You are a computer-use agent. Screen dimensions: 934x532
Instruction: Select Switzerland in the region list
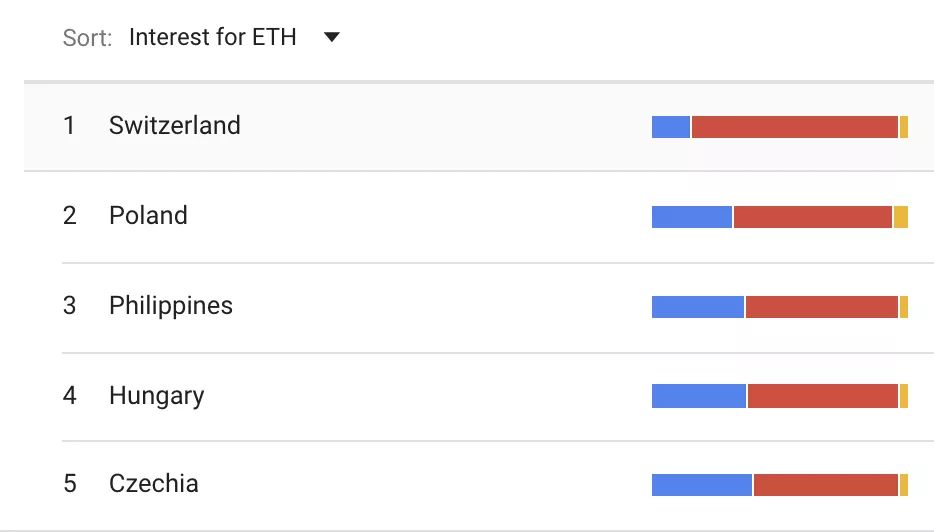coord(175,126)
